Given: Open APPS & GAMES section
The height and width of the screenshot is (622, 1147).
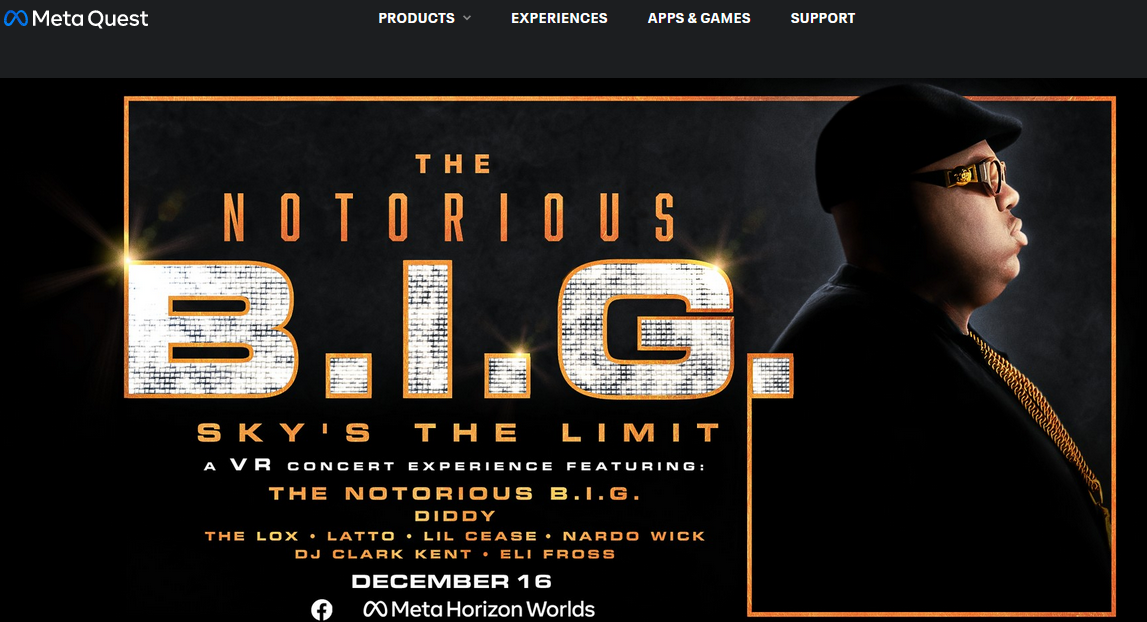Looking at the screenshot, I should click(699, 18).
